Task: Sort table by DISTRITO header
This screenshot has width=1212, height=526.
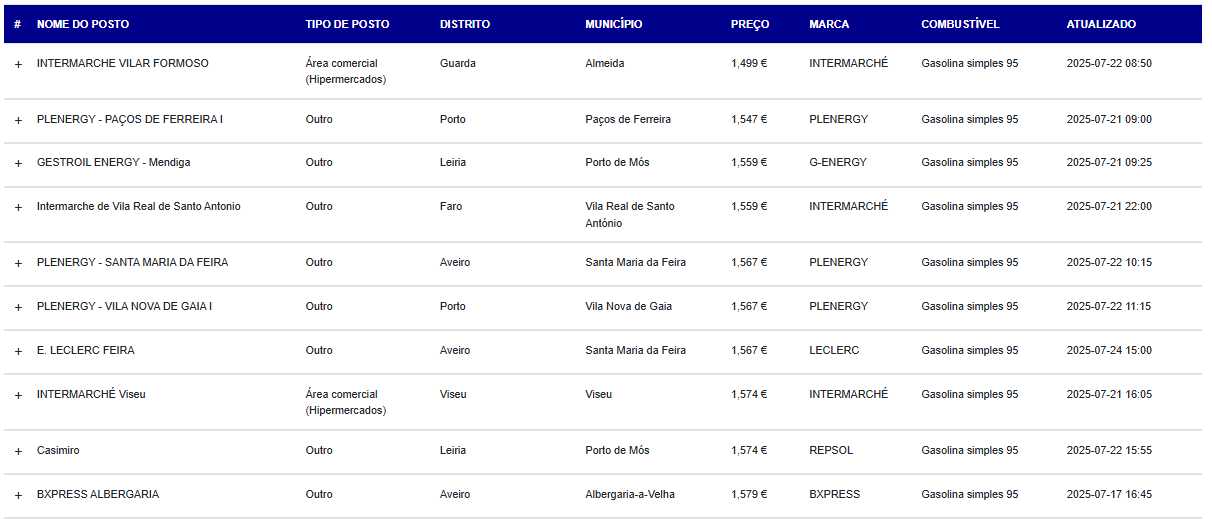Action: click(x=465, y=24)
